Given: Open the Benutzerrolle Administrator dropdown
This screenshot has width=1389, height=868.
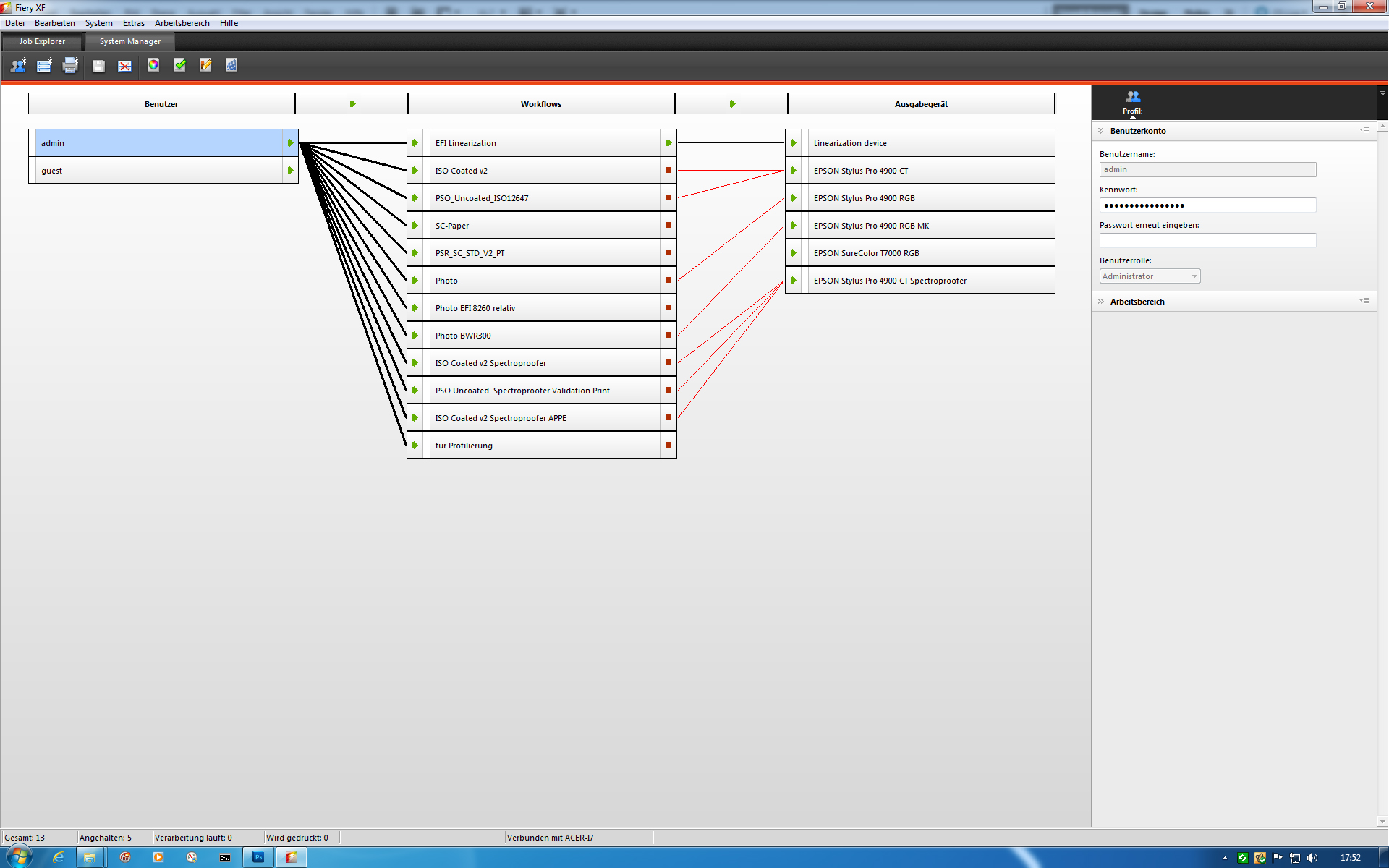Looking at the screenshot, I should pyautogui.click(x=1150, y=276).
